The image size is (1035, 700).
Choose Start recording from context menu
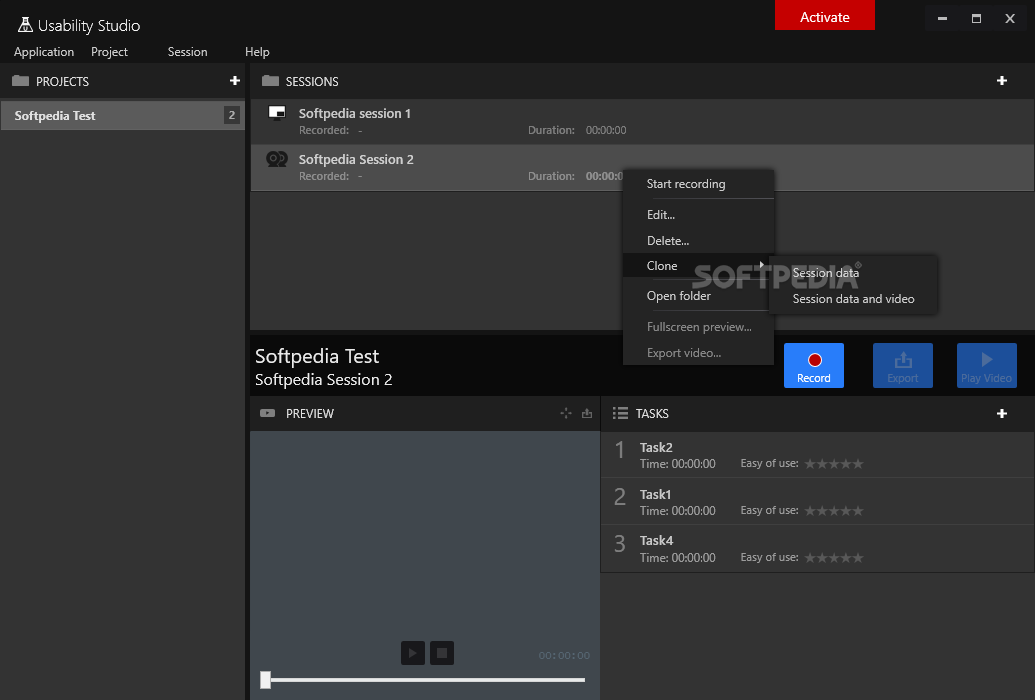pos(698,184)
